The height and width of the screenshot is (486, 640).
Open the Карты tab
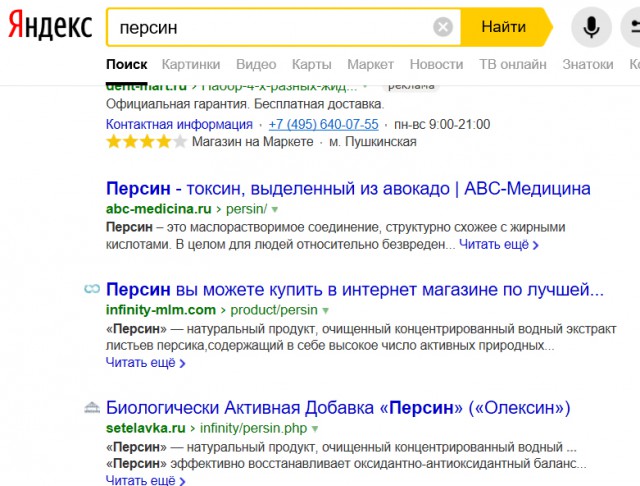click(x=311, y=64)
